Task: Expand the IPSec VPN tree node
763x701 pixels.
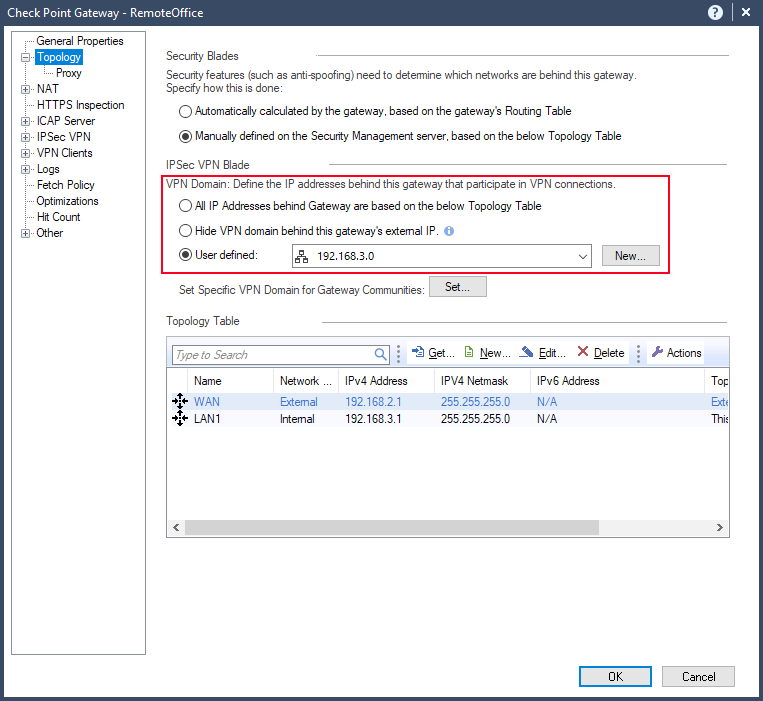Action: click(x=26, y=137)
